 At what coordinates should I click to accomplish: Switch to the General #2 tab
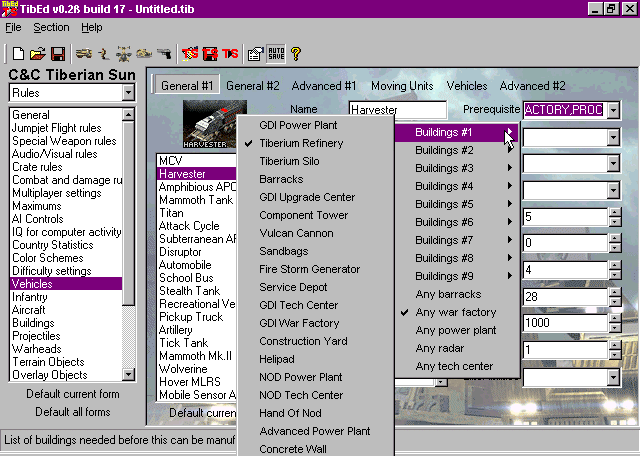point(253,86)
